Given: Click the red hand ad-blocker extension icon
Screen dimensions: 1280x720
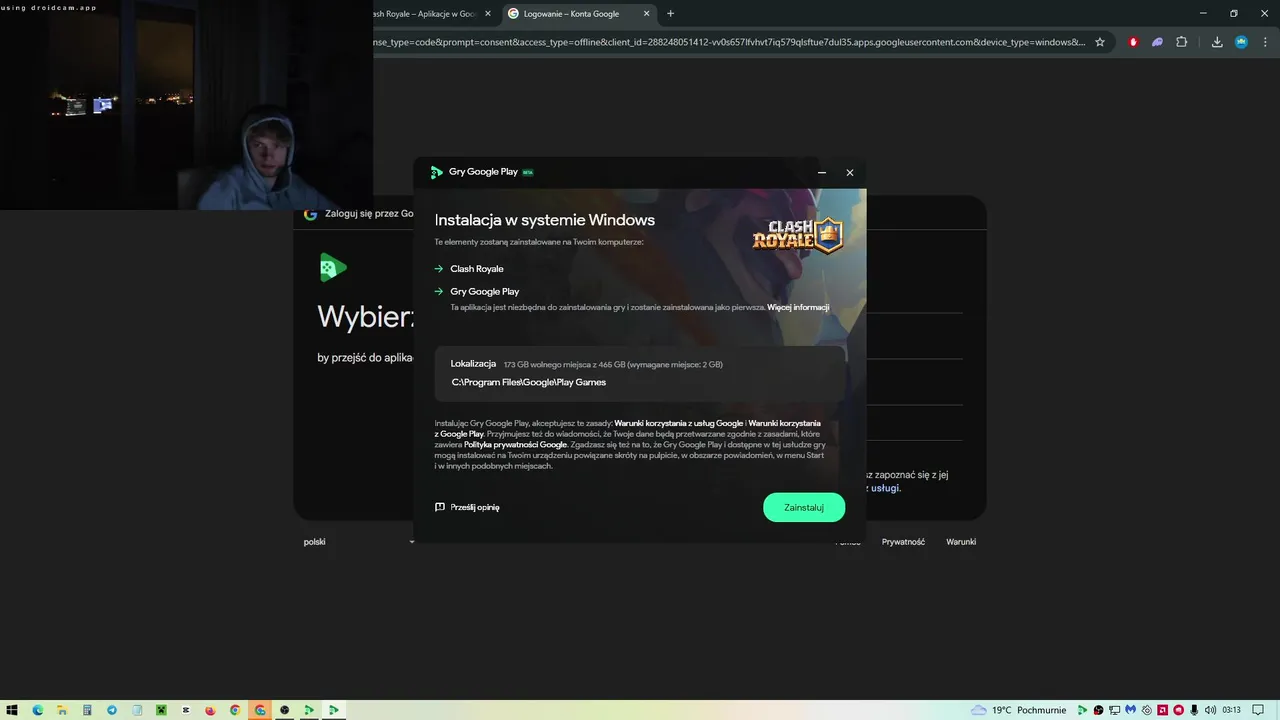Looking at the screenshot, I should point(1133,42).
